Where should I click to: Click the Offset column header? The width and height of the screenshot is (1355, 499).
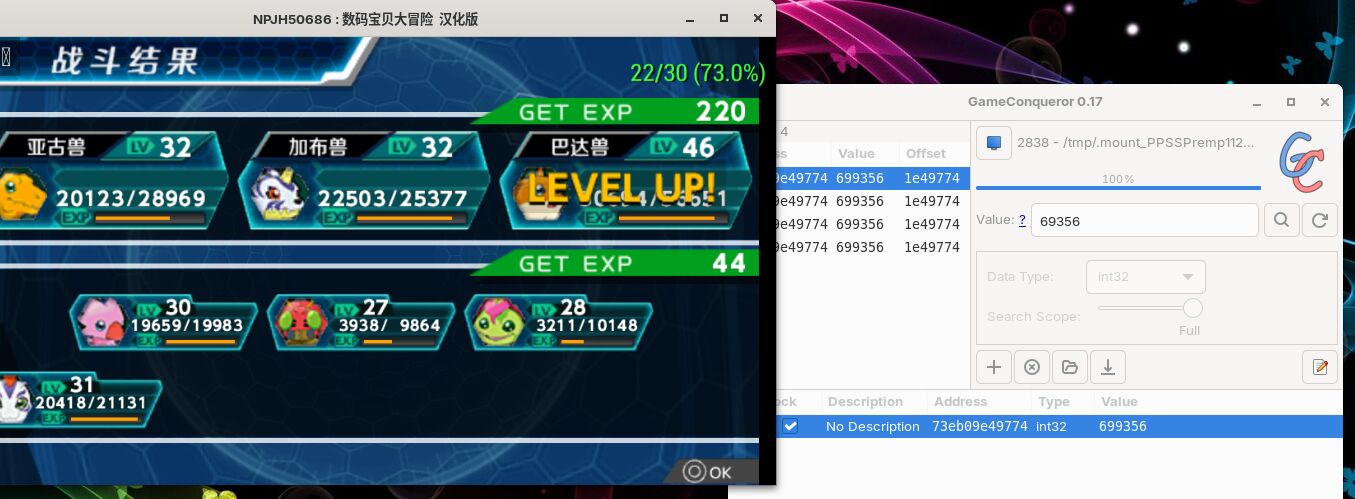pyautogui.click(x=925, y=154)
